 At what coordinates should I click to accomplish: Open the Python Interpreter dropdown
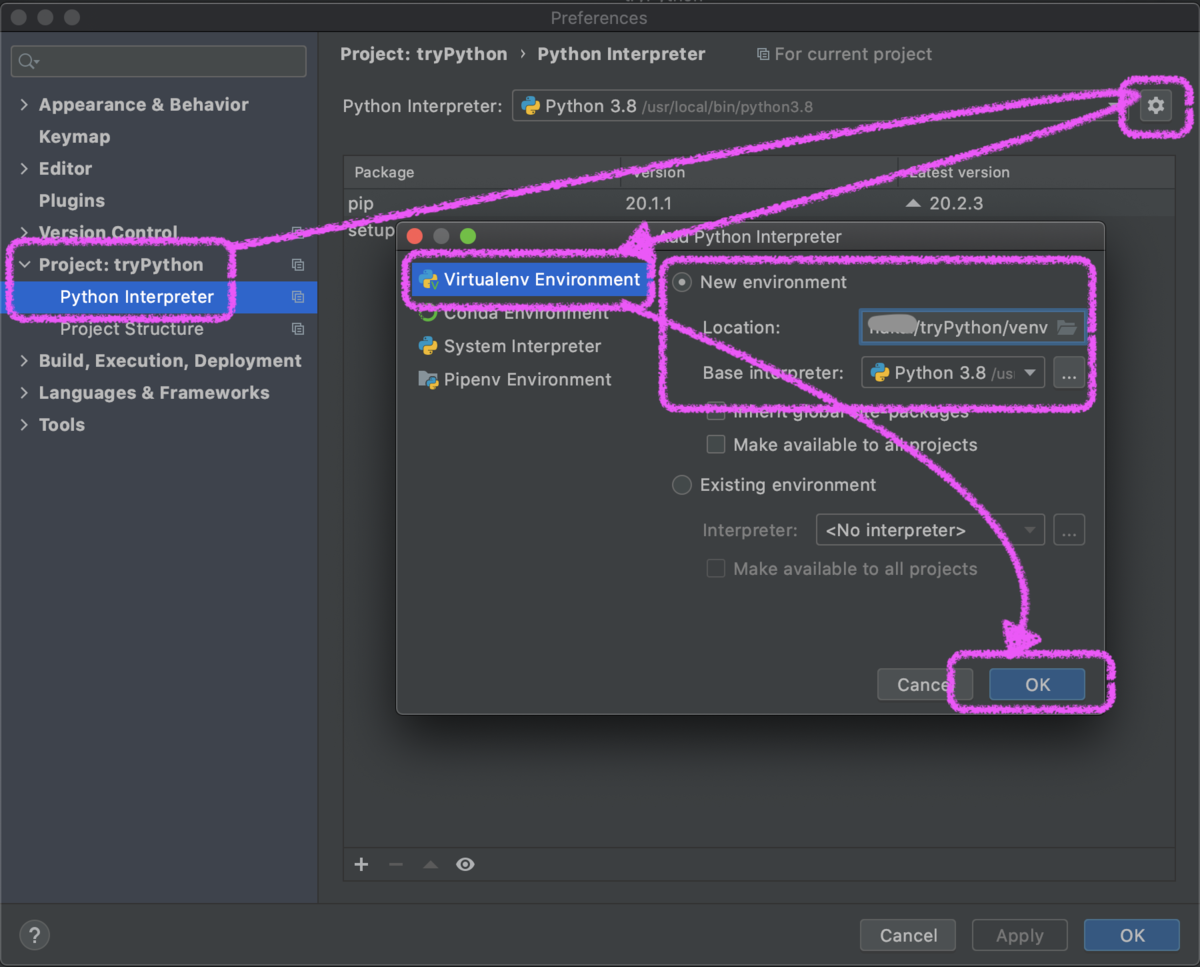tap(823, 106)
